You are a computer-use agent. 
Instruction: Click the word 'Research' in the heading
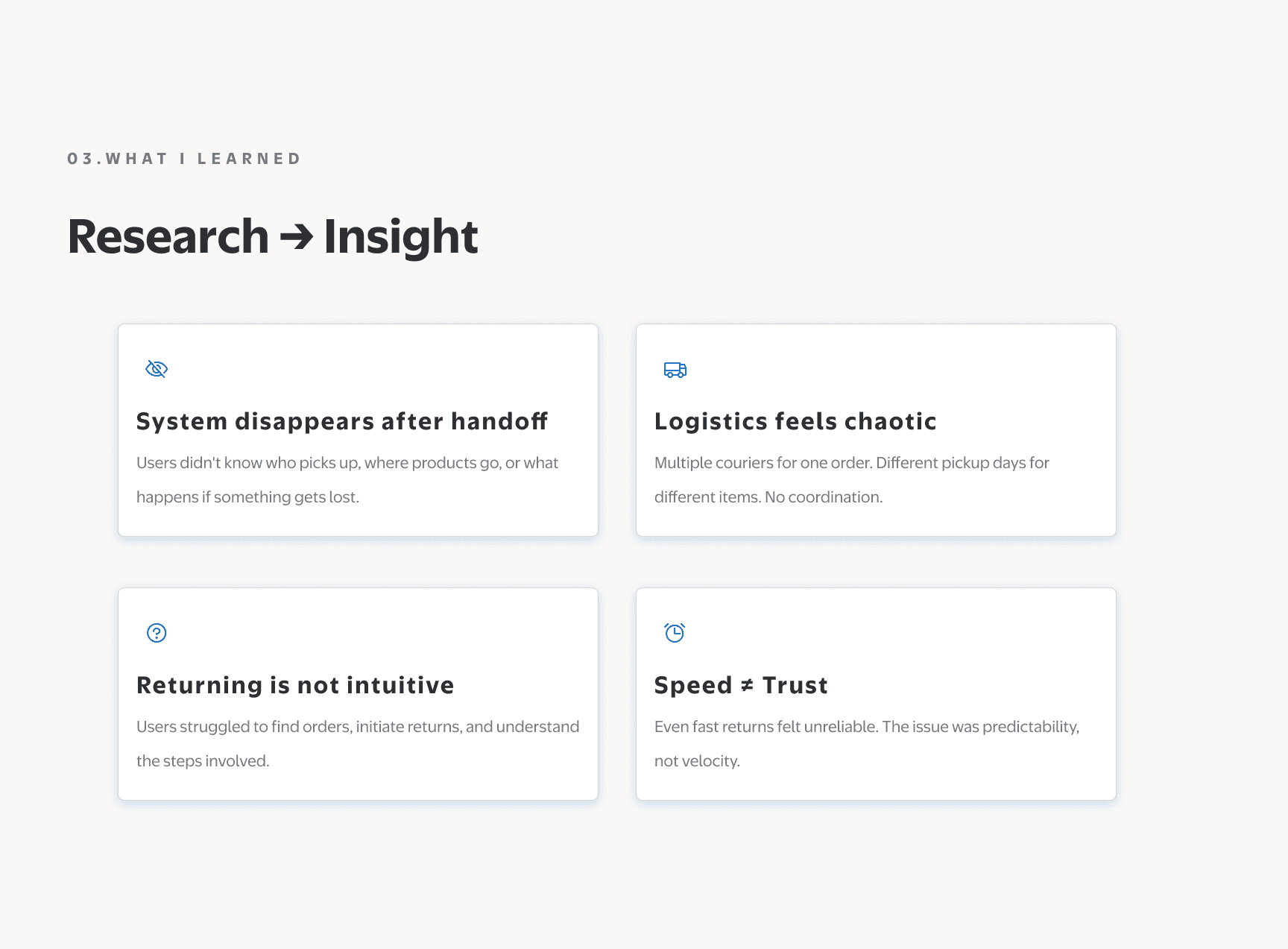pos(168,236)
